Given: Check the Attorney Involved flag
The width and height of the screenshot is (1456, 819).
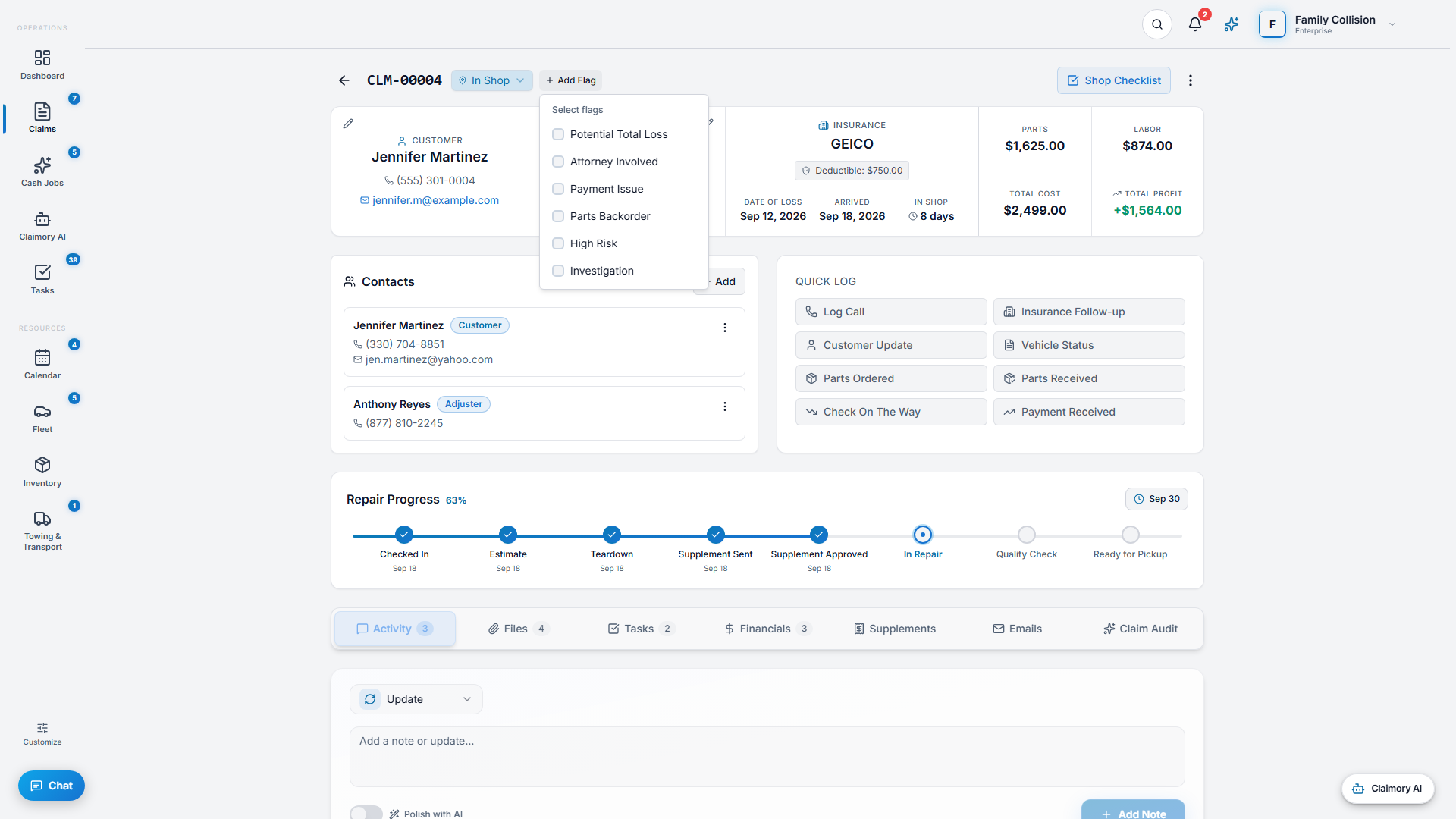Looking at the screenshot, I should tap(558, 162).
